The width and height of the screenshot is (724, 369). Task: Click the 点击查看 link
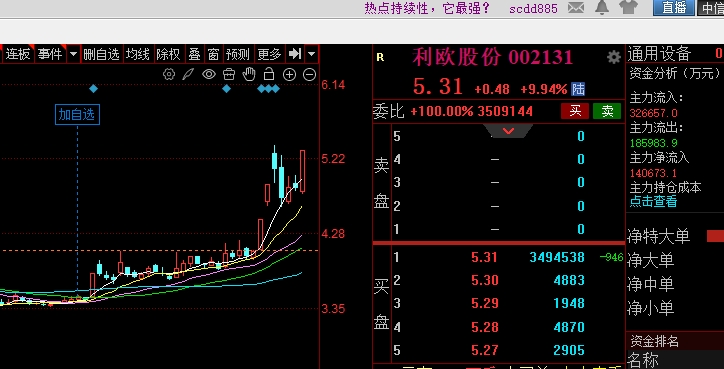(x=653, y=201)
